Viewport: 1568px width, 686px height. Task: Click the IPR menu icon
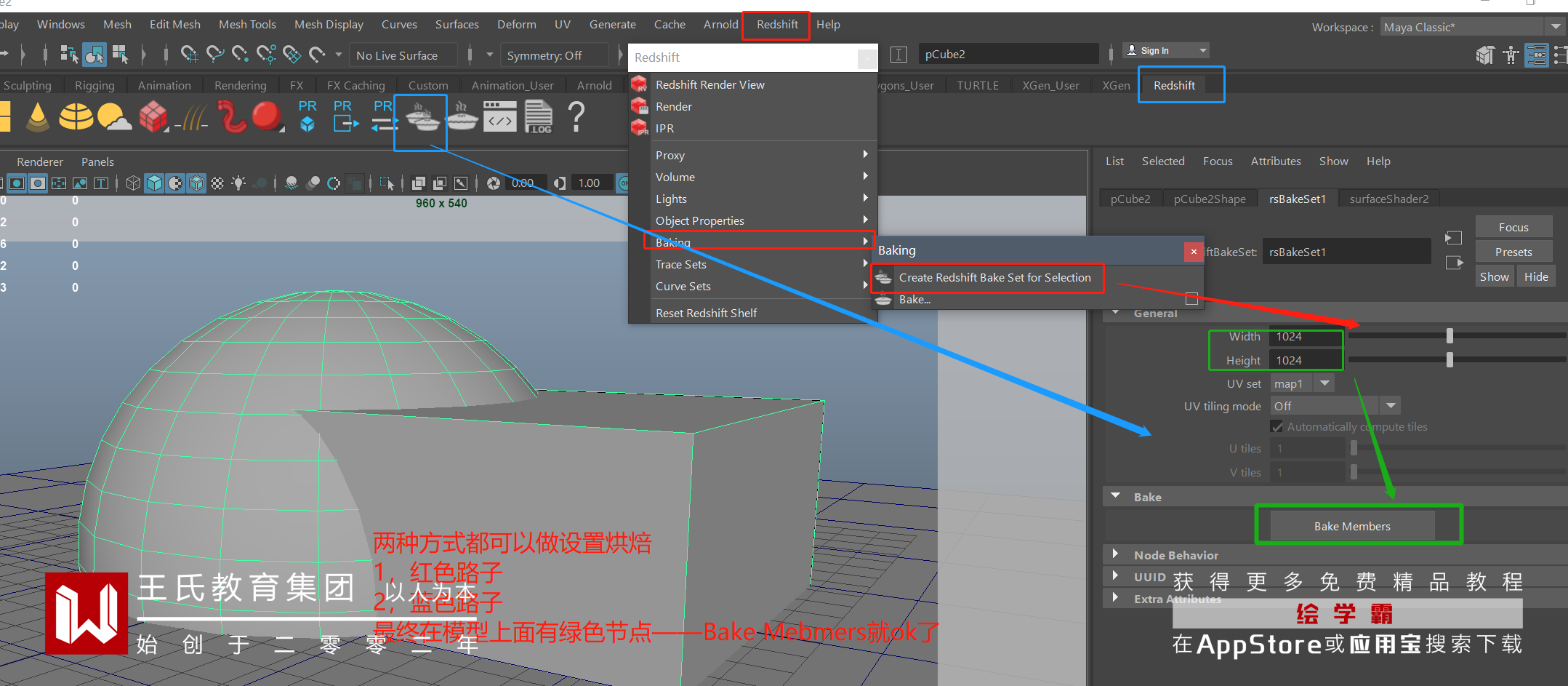coord(640,128)
